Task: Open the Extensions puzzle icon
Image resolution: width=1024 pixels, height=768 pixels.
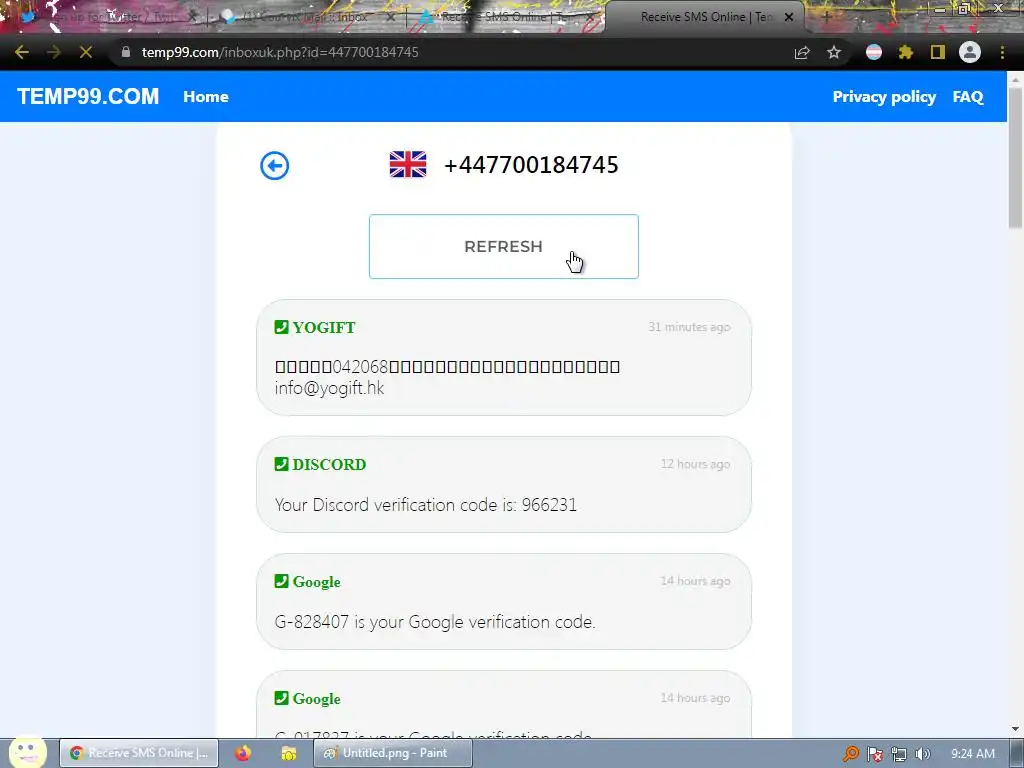Action: coord(906,52)
